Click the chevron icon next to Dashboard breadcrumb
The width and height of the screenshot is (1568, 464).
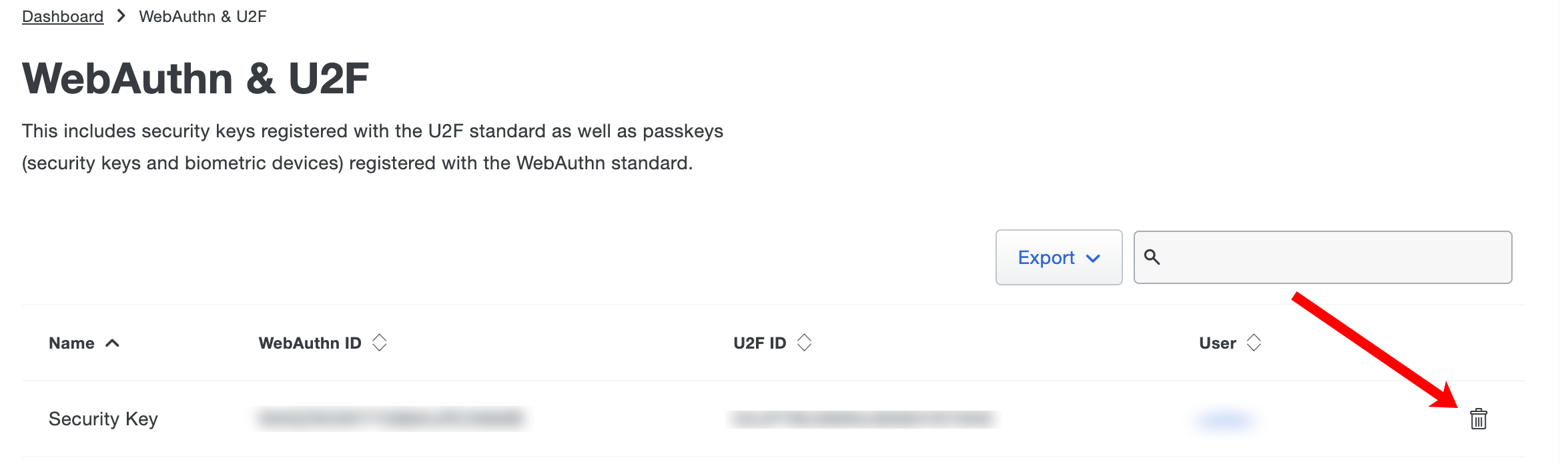click(x=121, y=15)
